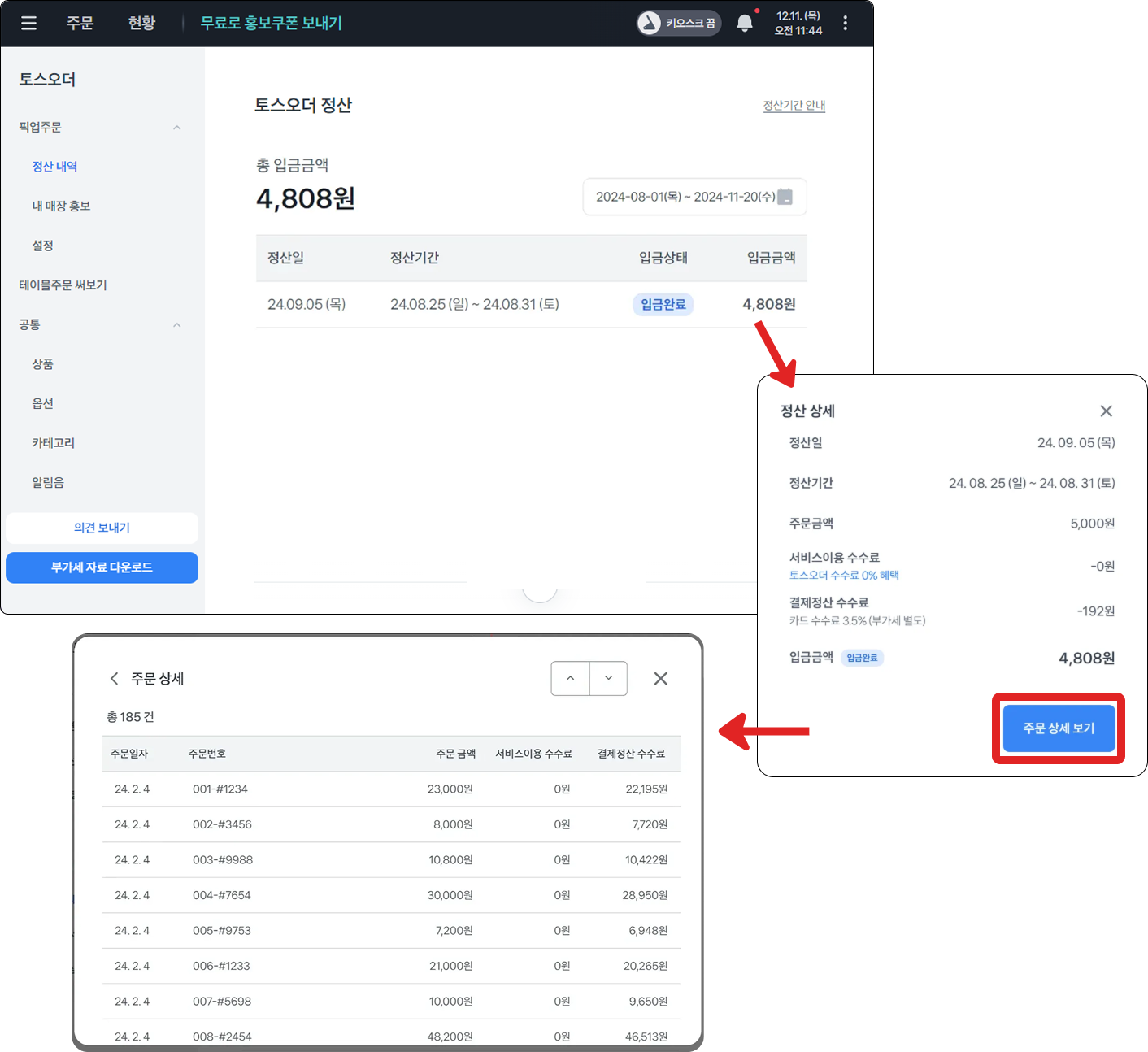Click the 결제정산 수수료 column header

pyautogui.click(x=631, y=754)
